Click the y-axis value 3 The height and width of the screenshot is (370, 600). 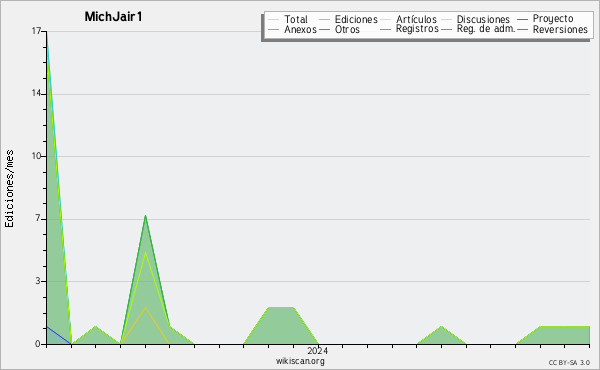[38, 281]
